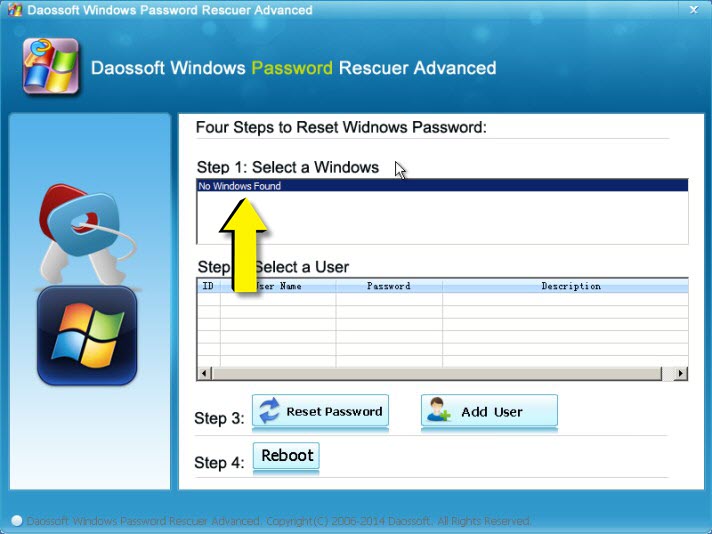The image size is (712, 534).
Task: Click the 'Step 4:' label
Action: point(219,462)
